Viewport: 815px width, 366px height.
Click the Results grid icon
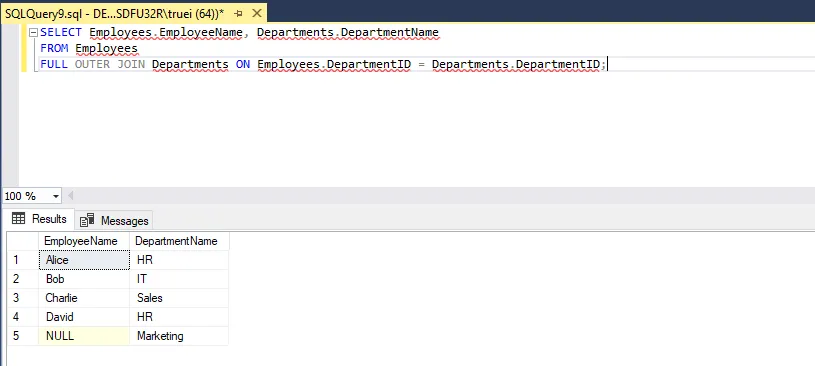pyautogui.click(x=18, y=218)
